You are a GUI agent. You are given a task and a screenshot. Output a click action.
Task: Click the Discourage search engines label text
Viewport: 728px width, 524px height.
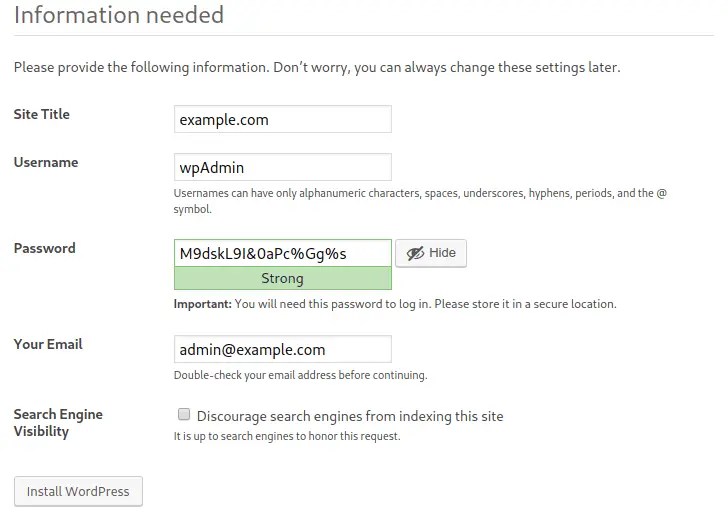(350, 416)
